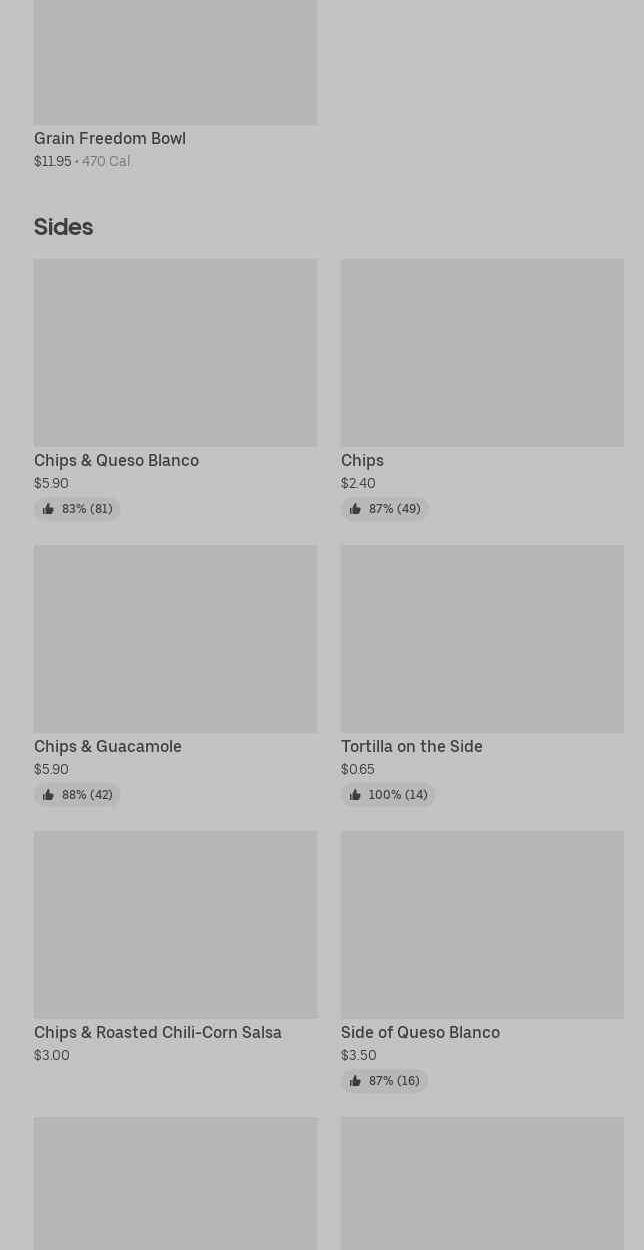Screen dimensions: 644x1250
Task: Open the Tortilla on the Side image
Action: 482,639
